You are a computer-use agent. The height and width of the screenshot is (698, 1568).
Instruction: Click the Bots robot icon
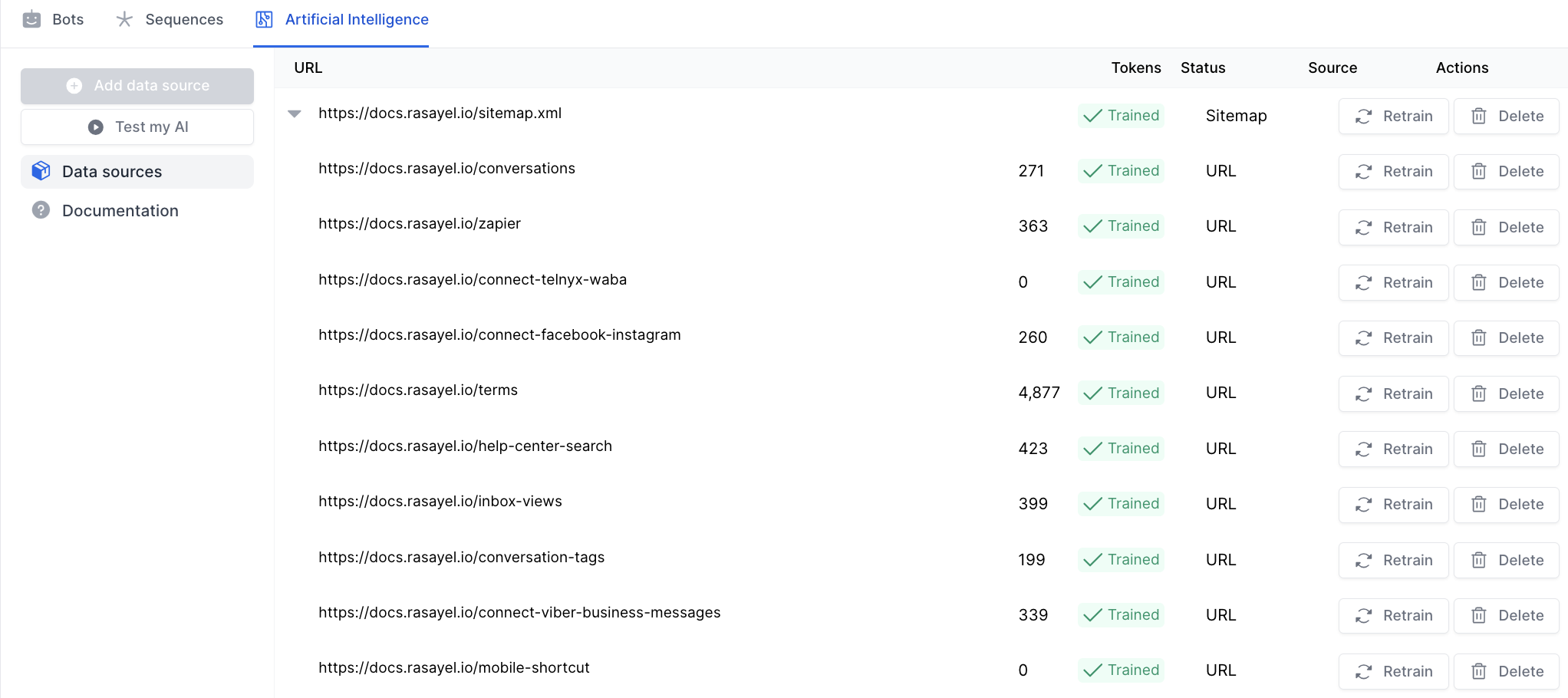[x=31, y=19]
